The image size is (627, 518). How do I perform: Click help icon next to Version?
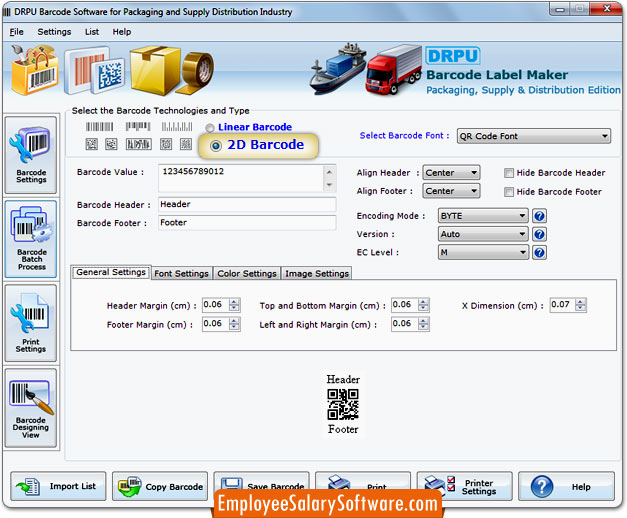[539, 234]
